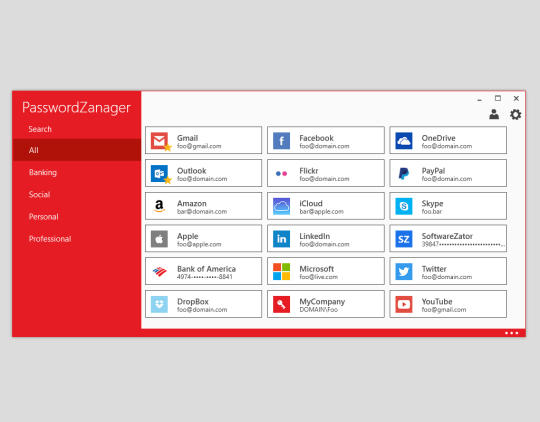Image resolution: width=540 pixels, height=422 pixels.
Task: Click the iCloud cloud icon
Action: (x=281, y=206)
